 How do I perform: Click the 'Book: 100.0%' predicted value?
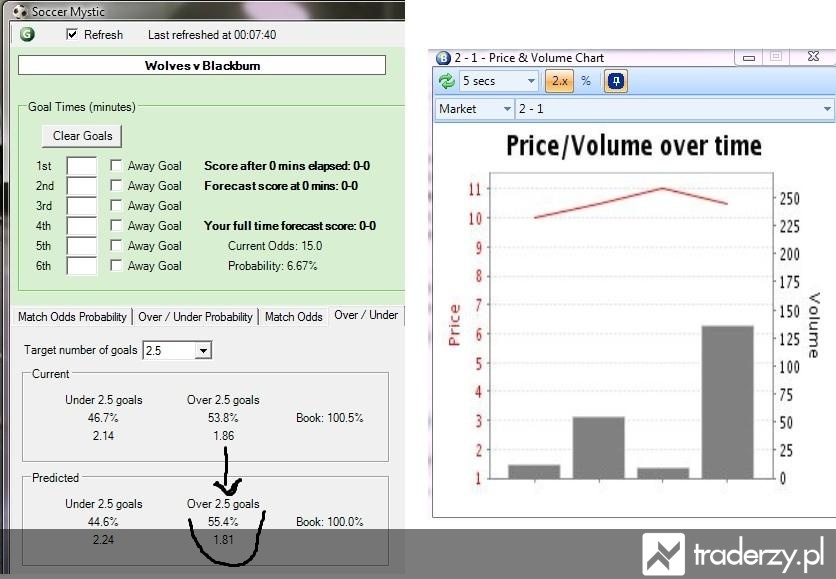(329, 521)
